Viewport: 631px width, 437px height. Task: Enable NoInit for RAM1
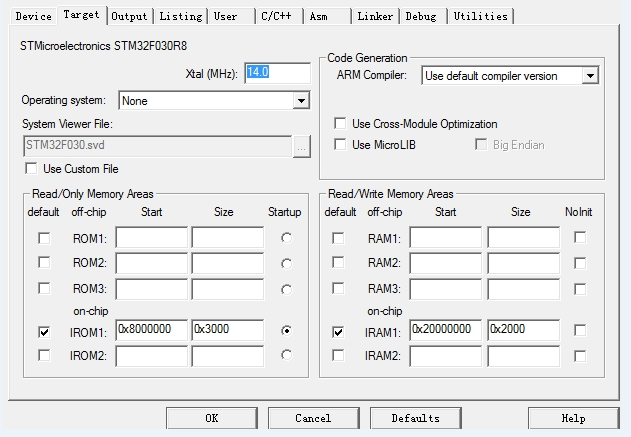[580, 237]
